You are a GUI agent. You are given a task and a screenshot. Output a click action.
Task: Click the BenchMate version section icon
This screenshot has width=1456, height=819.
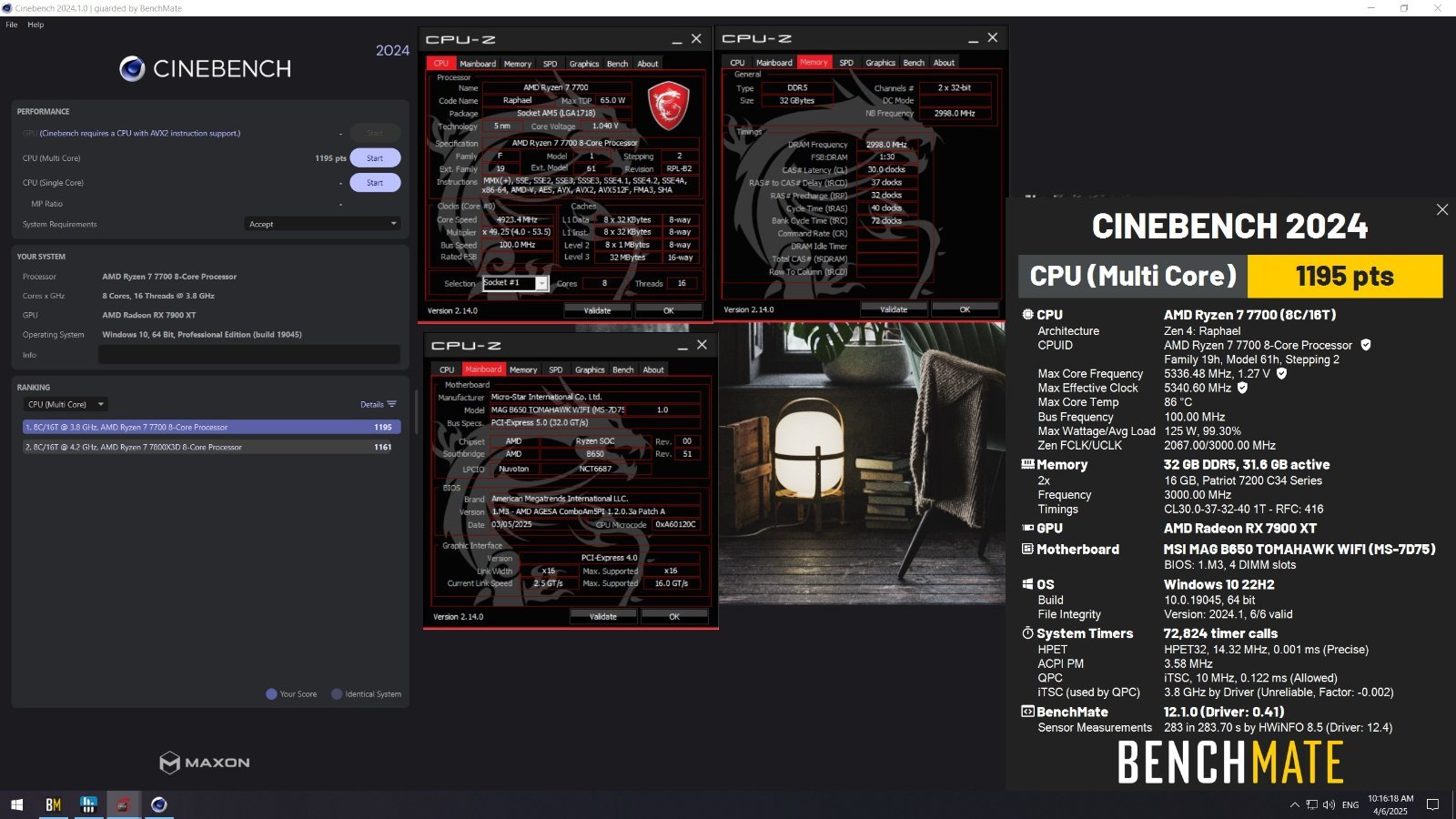point(1027,712)
